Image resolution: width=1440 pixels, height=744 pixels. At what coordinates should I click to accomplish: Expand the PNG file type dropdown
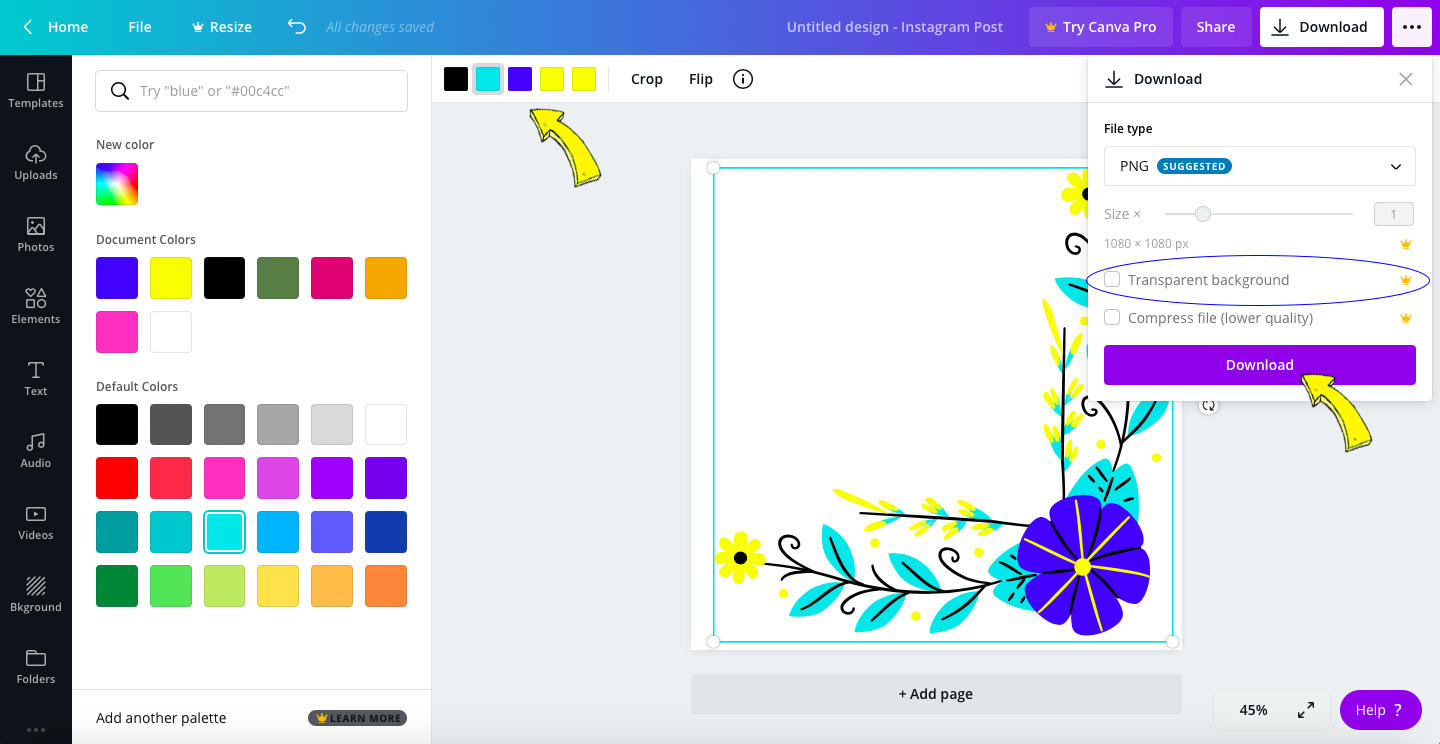tap(1260, 166)
